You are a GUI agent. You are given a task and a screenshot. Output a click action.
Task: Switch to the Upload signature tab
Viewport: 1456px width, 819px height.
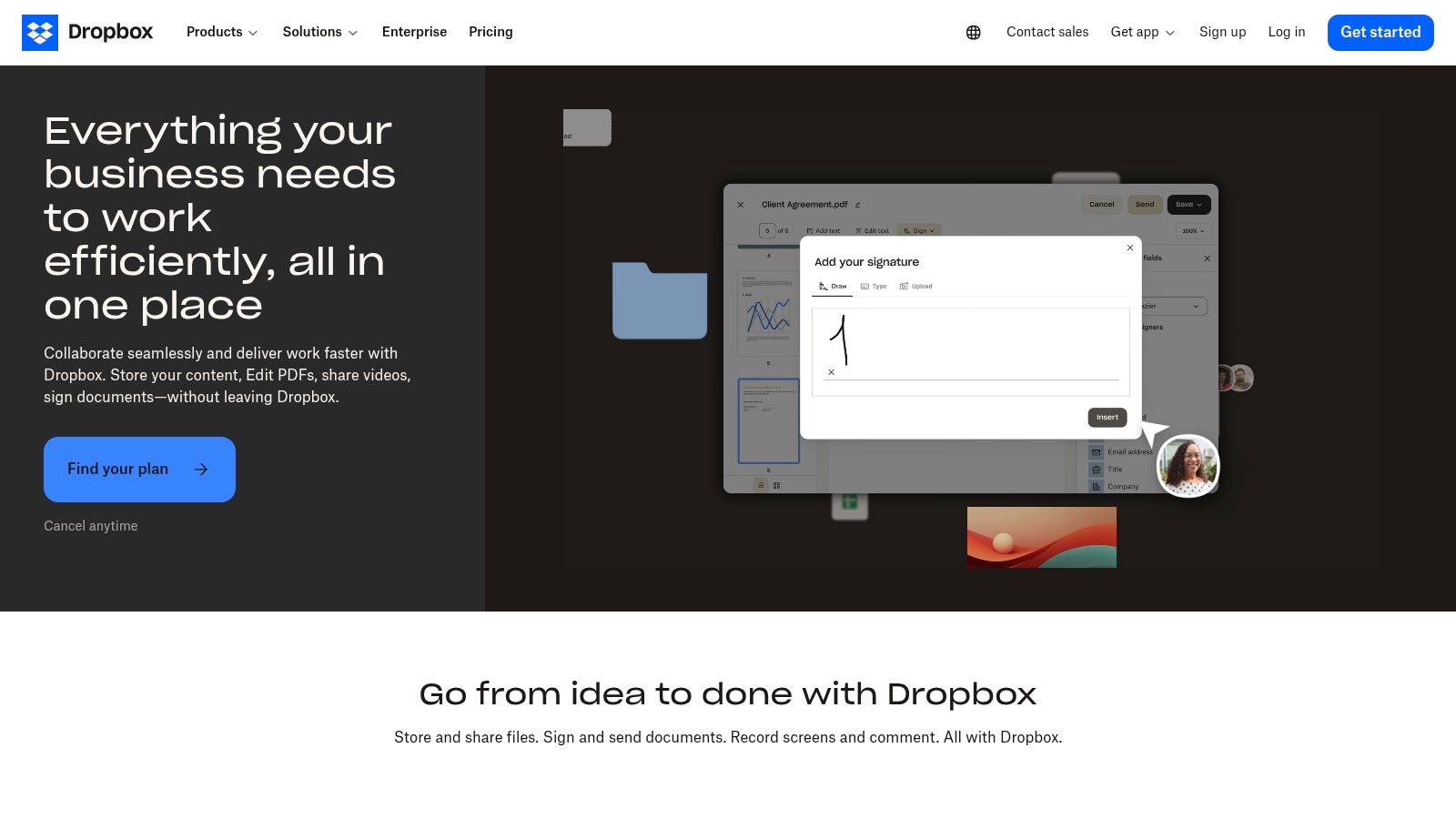915,287
